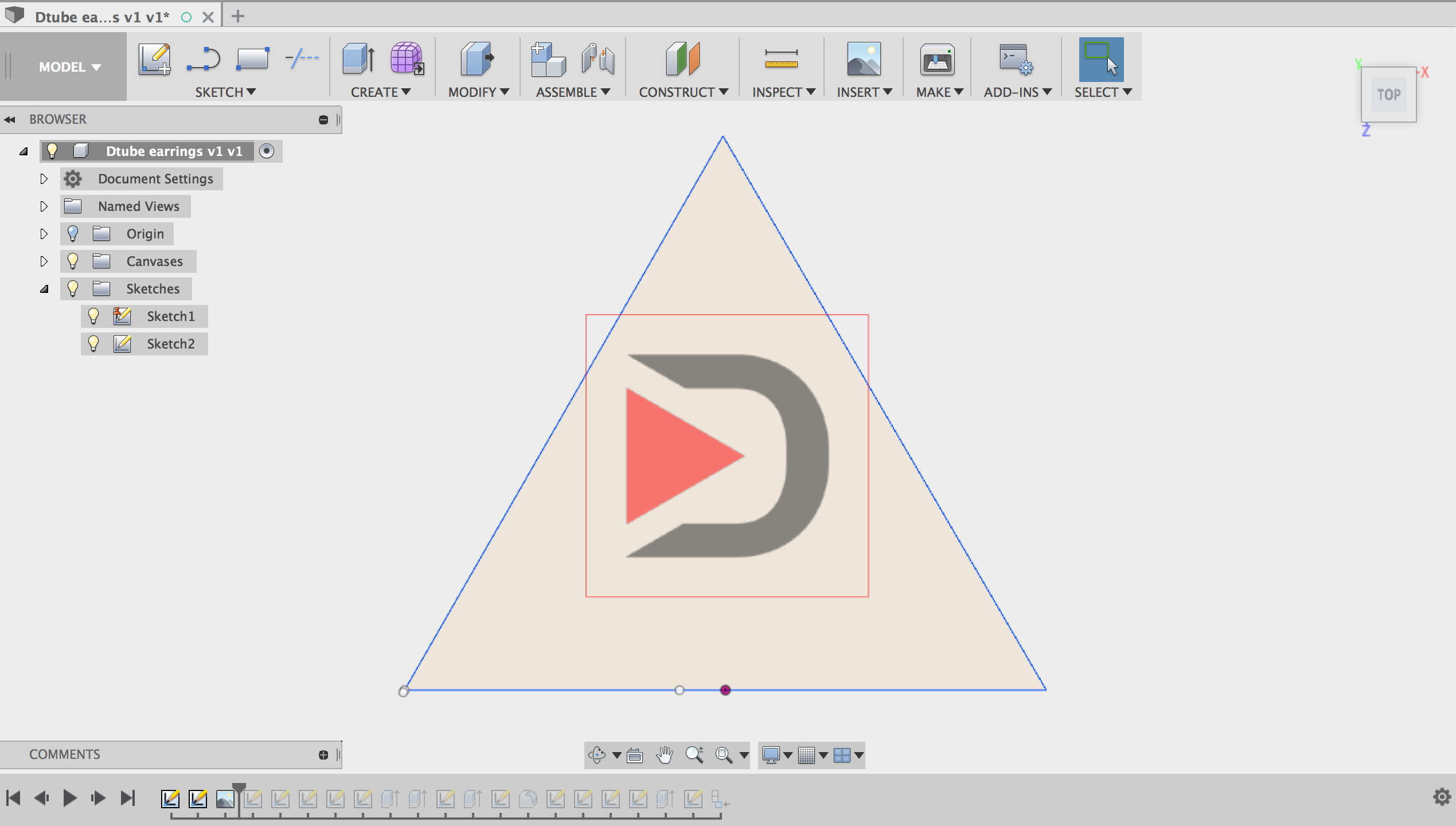Step timeline back one feature
Screen dimensions: 1456x826
point(42,797)
